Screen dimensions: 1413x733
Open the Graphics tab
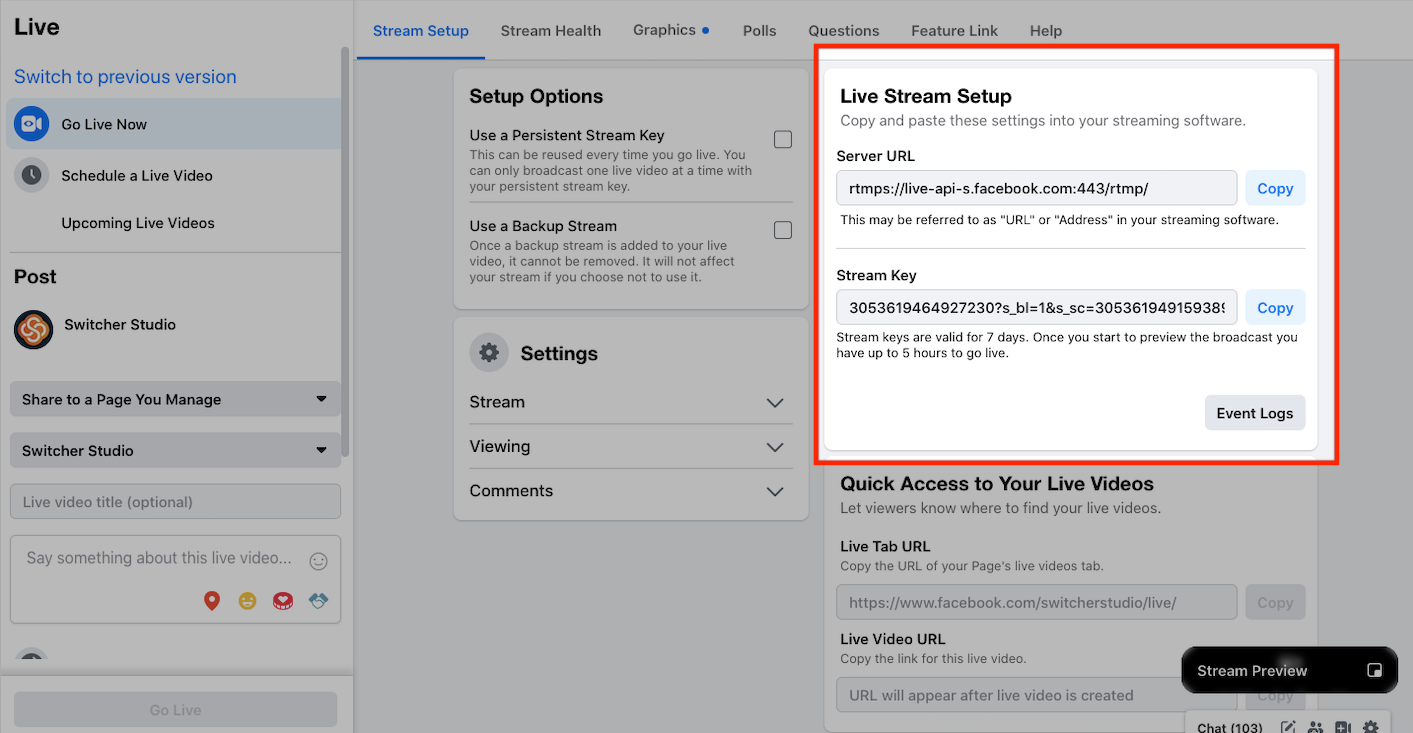coord(671,30)
